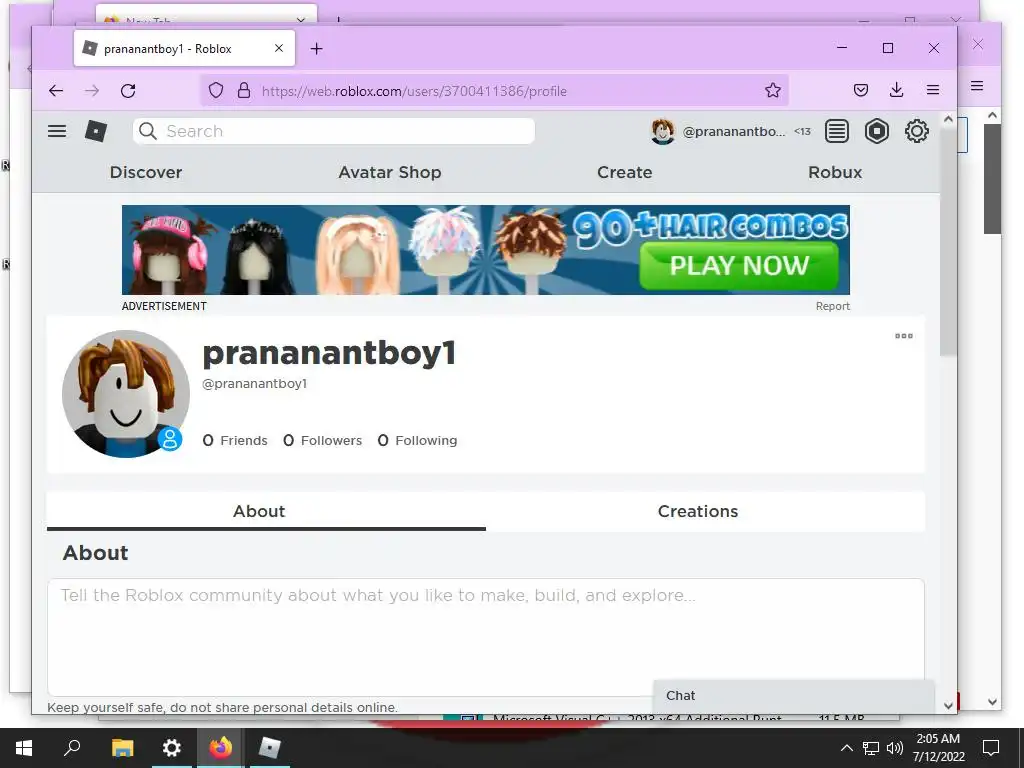View the 0 Friends list
The image size is (1024, 768).
pyautogui.click(x=235, y=441)
